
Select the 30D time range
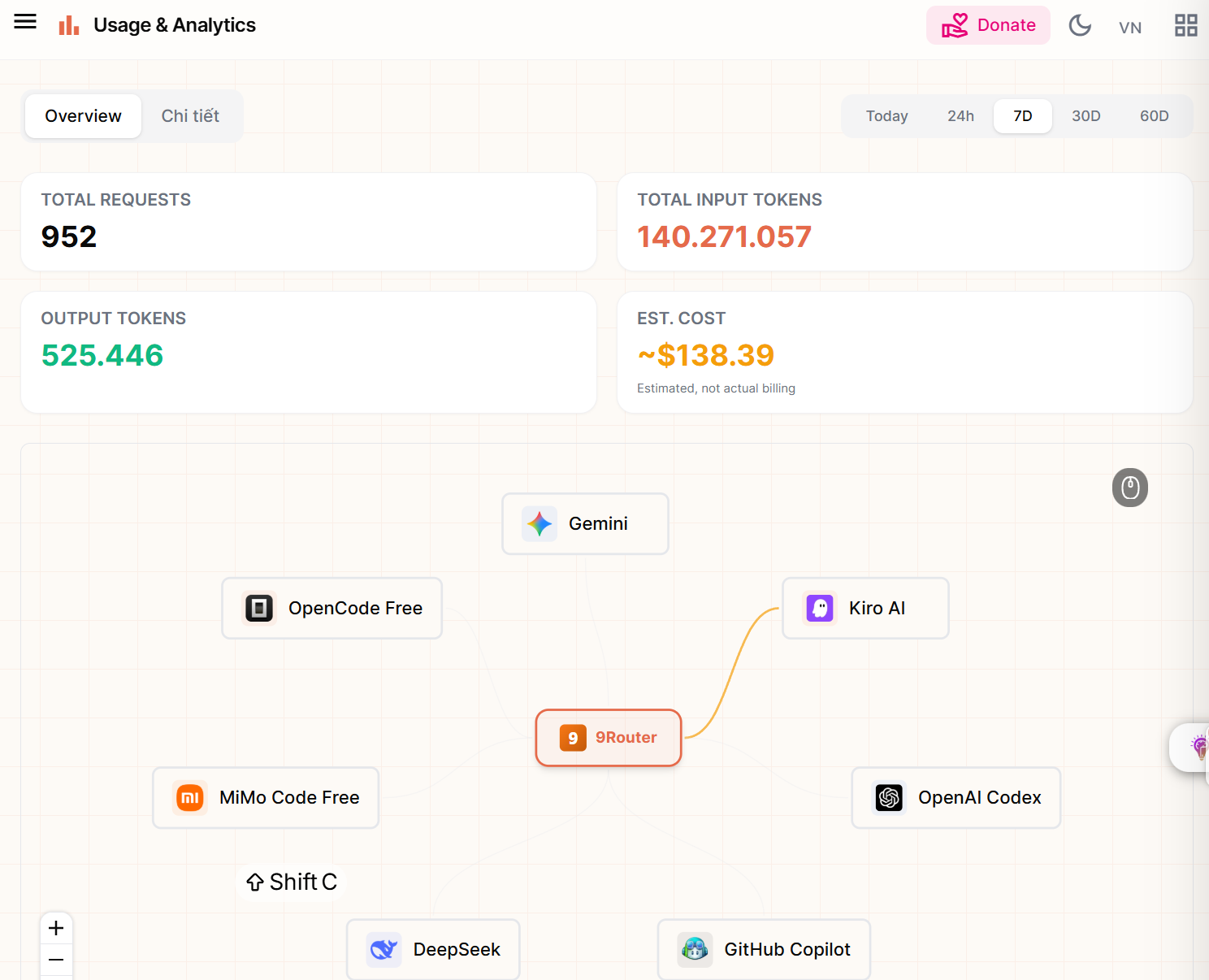pos(1086,116)
